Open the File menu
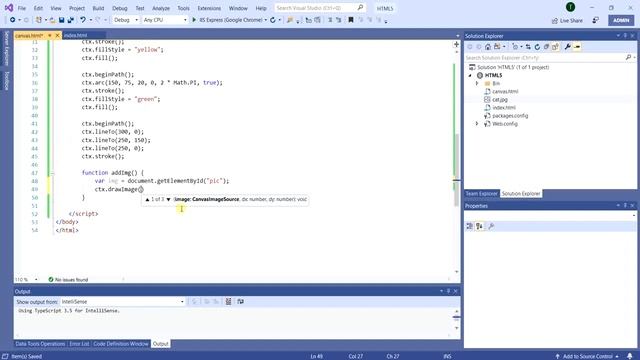The height and width of the screenshot is (360, 640). coord(22,8)
